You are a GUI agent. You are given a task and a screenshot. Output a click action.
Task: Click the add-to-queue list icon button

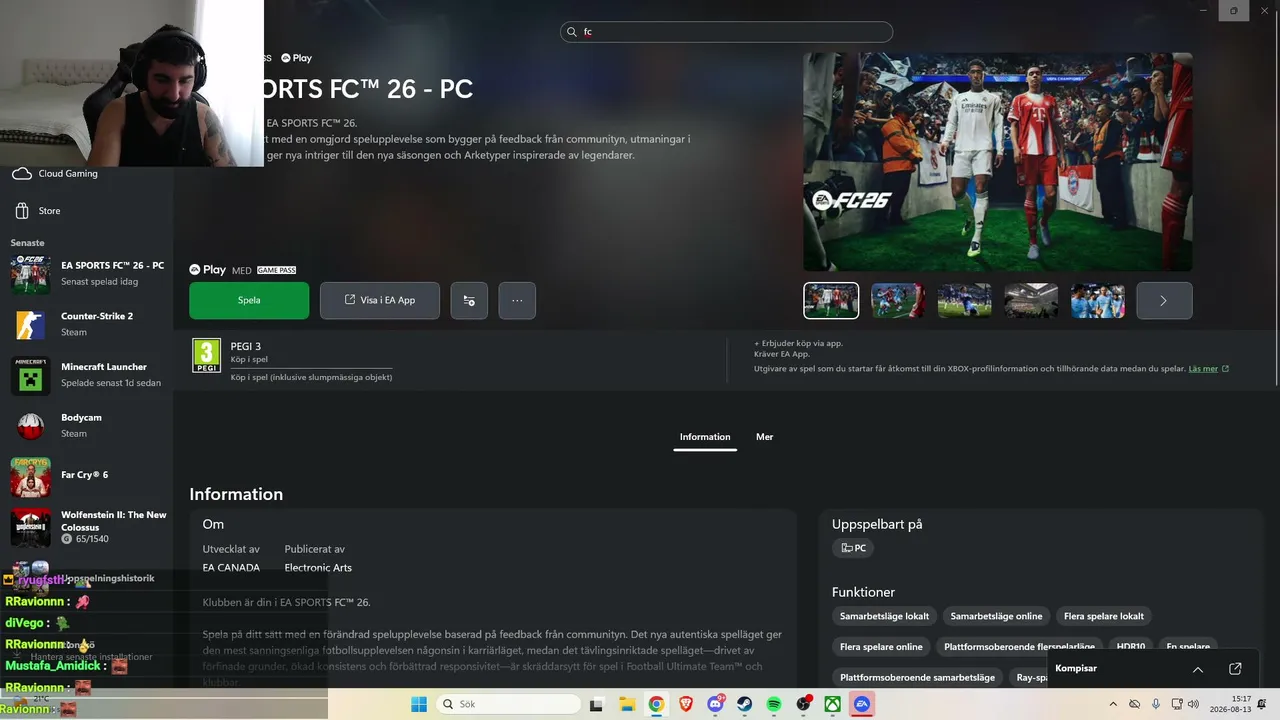(x=469, y=300)
